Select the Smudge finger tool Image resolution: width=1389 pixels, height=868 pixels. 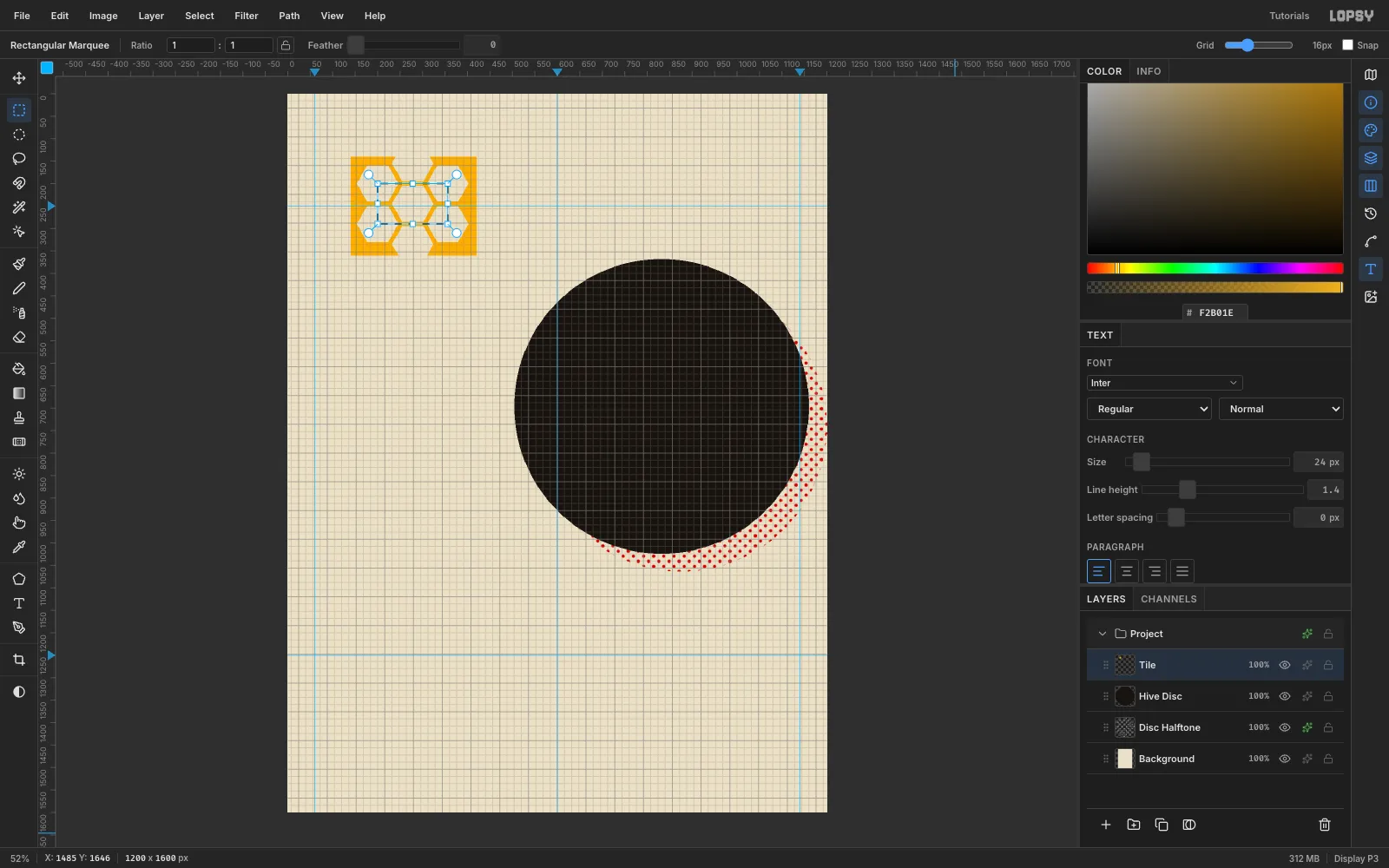click(19, 523)
